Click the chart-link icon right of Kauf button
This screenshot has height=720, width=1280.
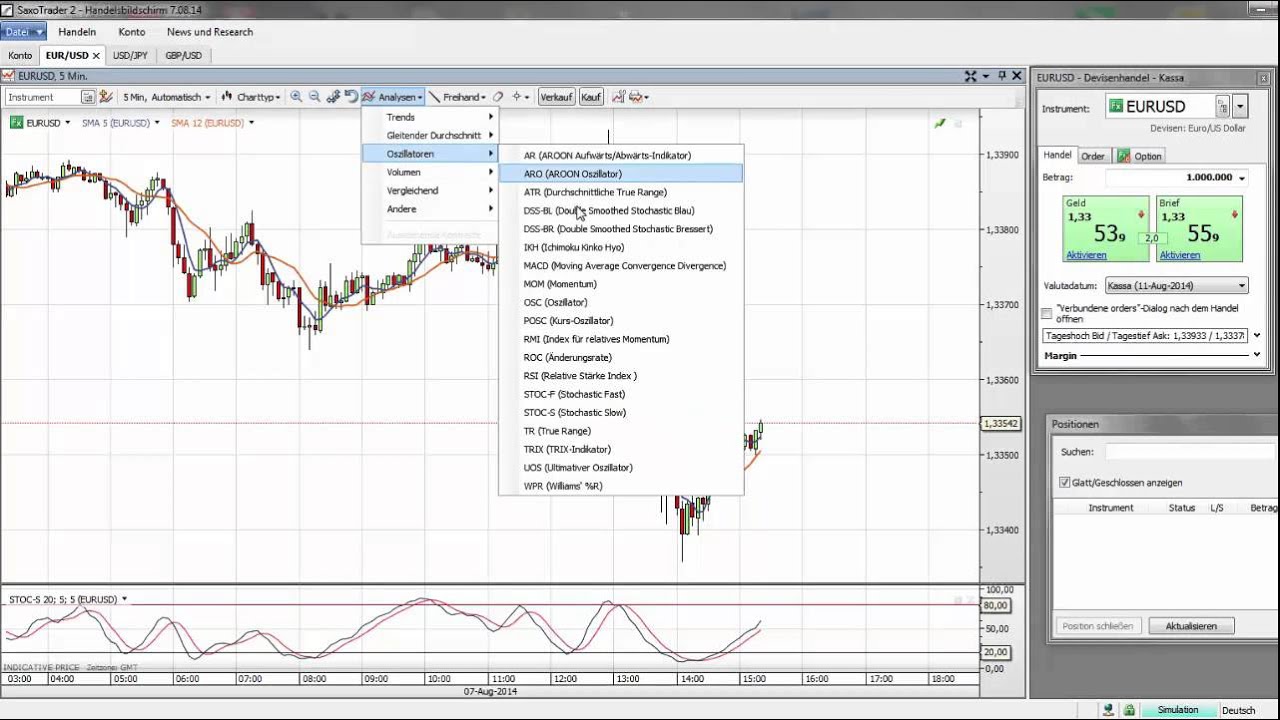[618, 97]
